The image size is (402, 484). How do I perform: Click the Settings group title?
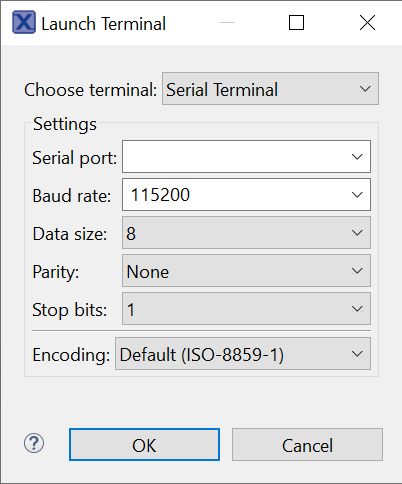click(x=65, y=124)
